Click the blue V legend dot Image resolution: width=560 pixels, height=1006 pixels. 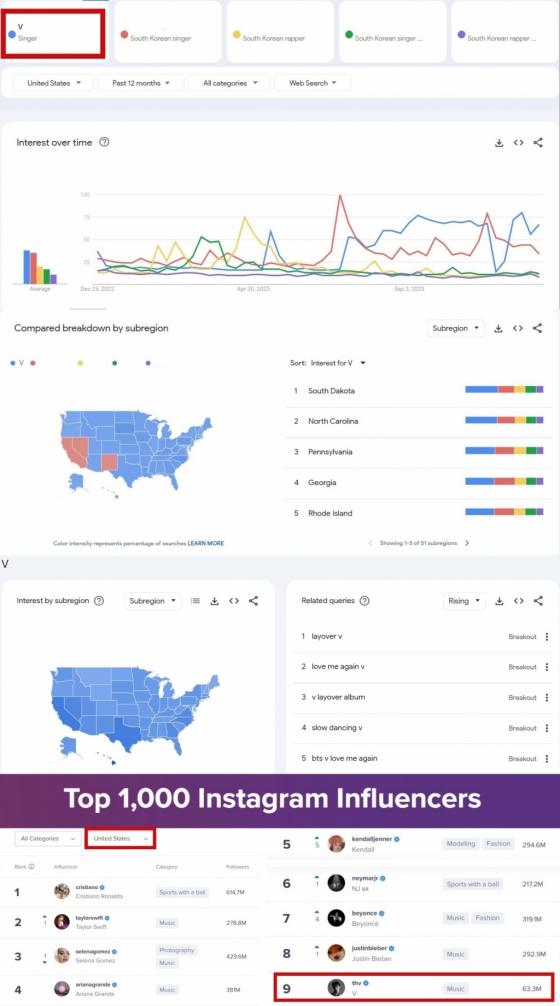click(13, 363)
